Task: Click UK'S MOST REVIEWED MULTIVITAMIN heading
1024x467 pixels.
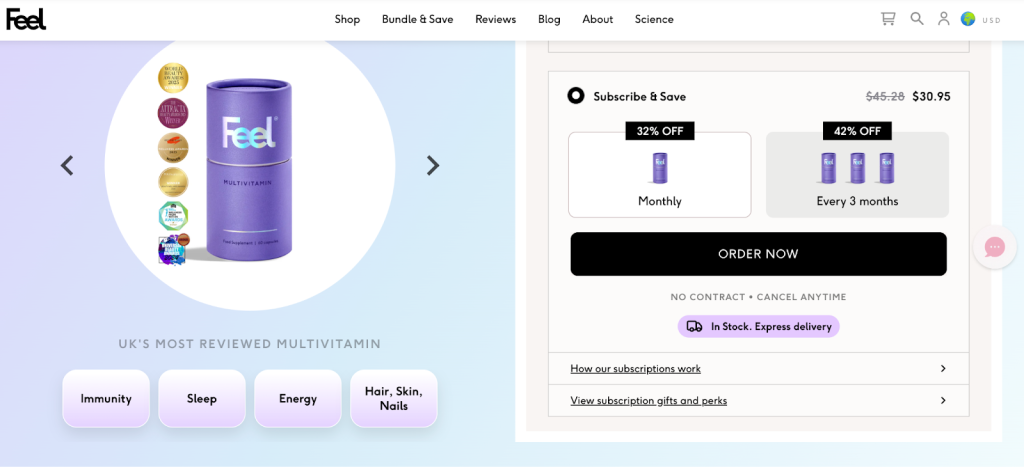Action: pyautogui.click(x=249, y=344)
